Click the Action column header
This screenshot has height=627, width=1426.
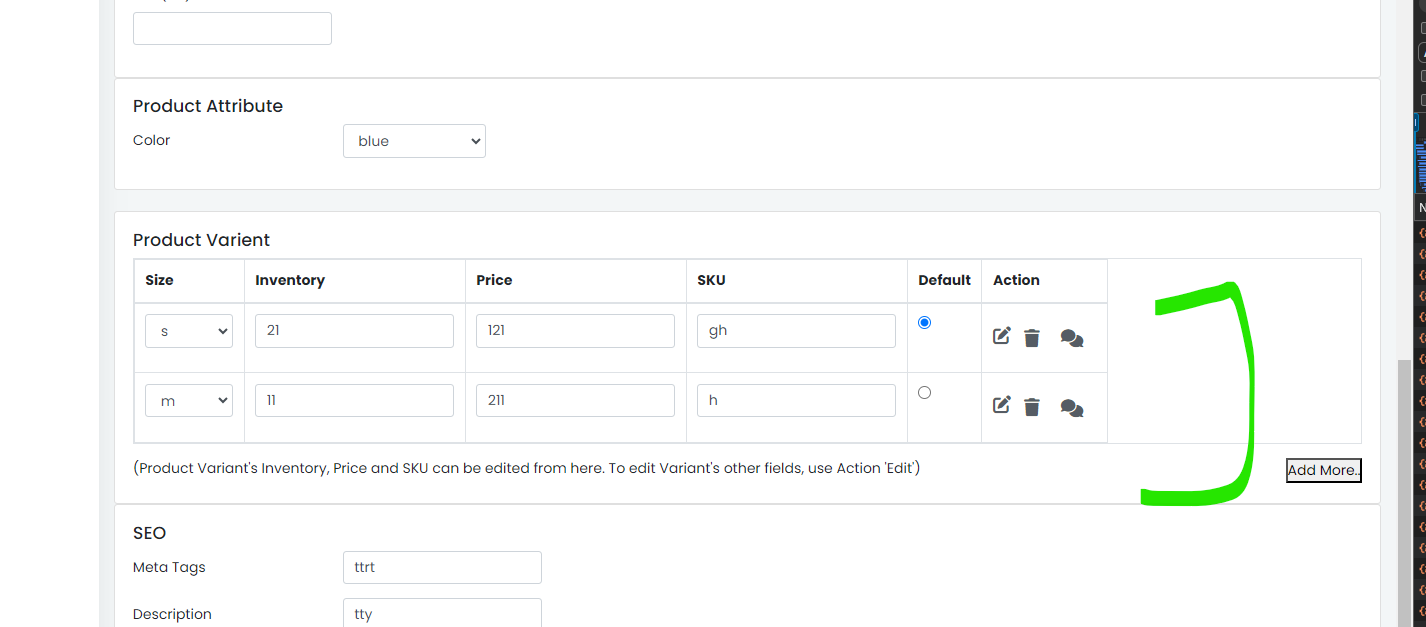coord(1016,280)
